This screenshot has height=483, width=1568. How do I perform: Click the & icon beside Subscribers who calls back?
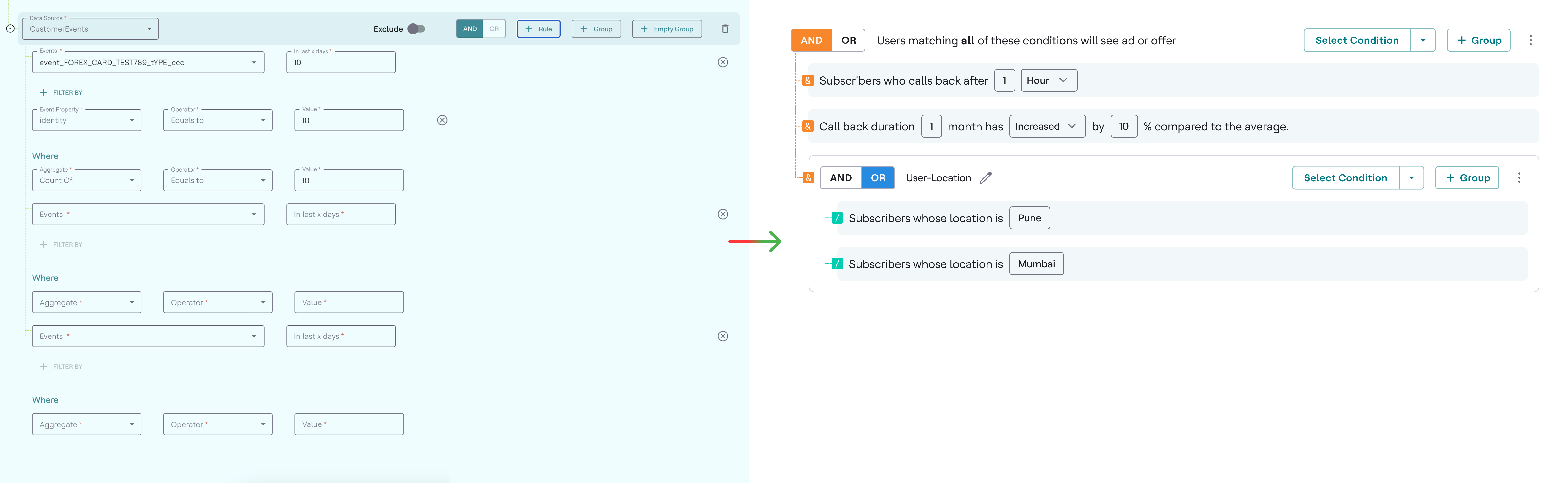808,80
